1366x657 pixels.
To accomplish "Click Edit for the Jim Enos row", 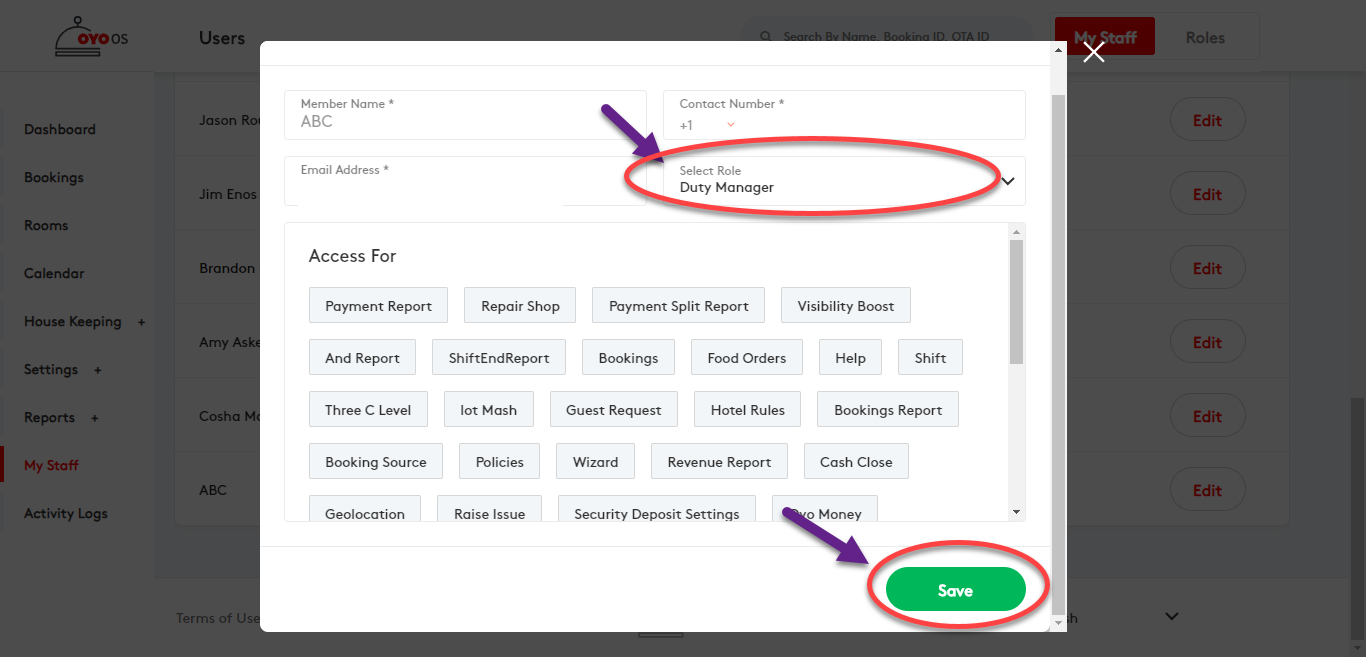I will 1208,194.
